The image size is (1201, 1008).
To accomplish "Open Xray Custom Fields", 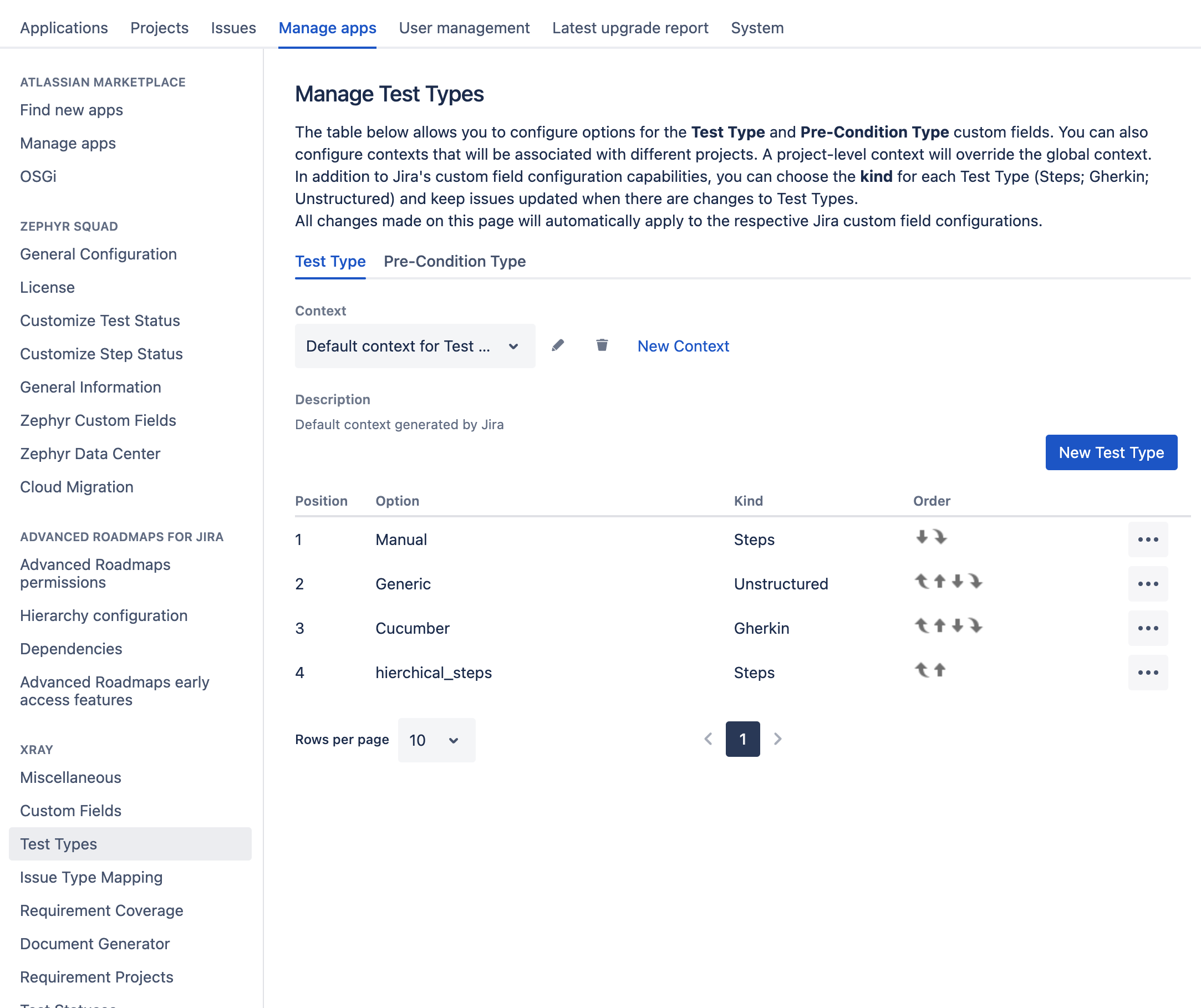I will [x=70, y=810].
